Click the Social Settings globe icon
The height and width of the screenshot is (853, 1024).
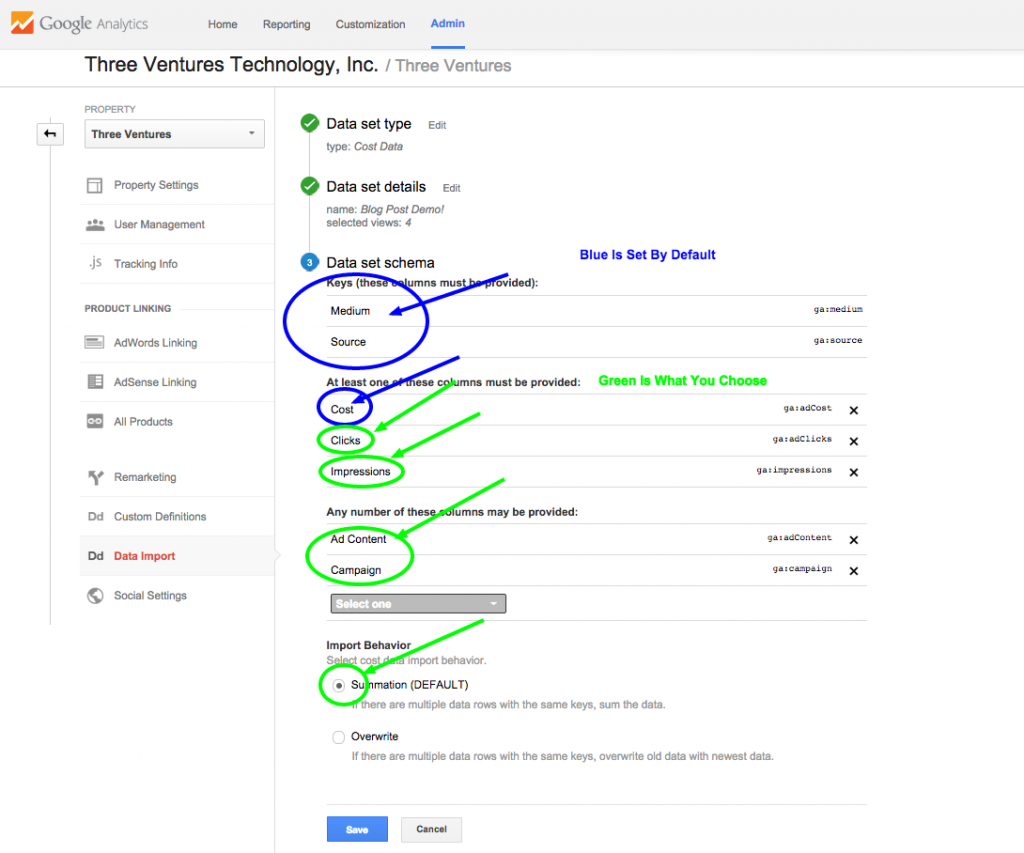[95, 596]
